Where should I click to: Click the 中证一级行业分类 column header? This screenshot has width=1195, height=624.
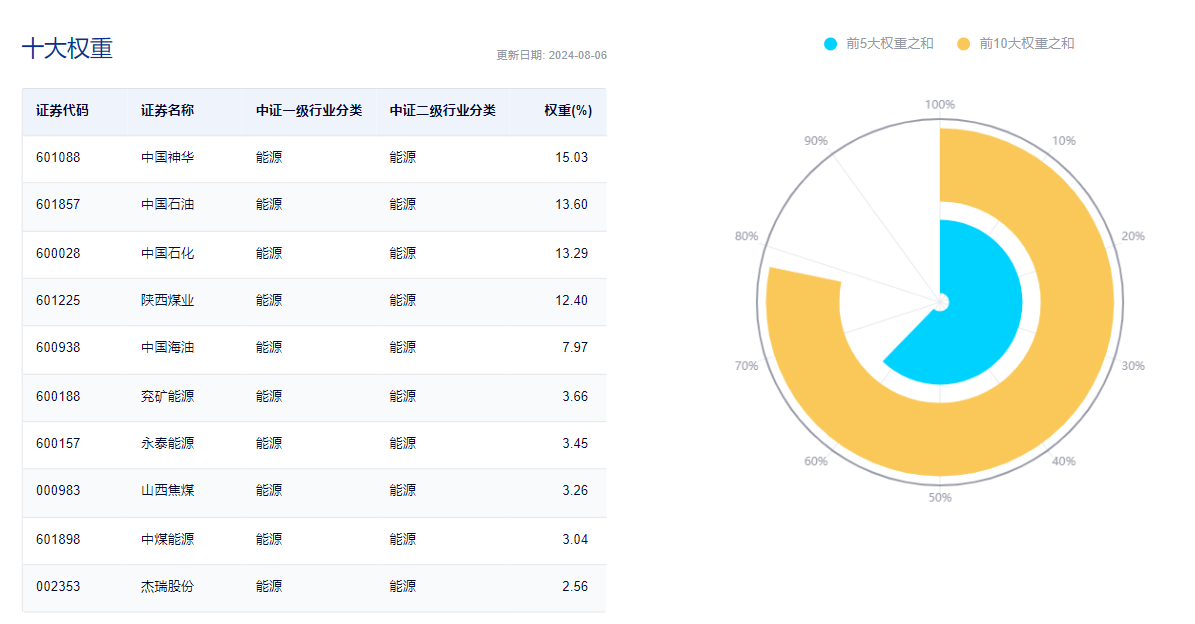309,111
